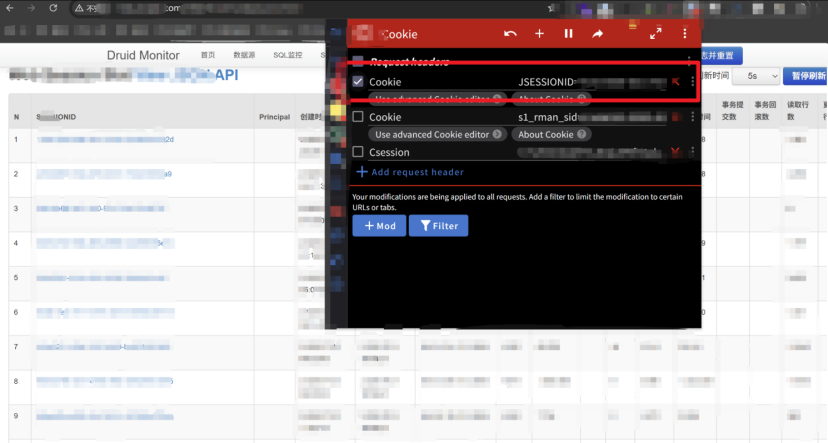828x443 pixels.
Task: Click the Principal column header
Action: coord(275,117)
